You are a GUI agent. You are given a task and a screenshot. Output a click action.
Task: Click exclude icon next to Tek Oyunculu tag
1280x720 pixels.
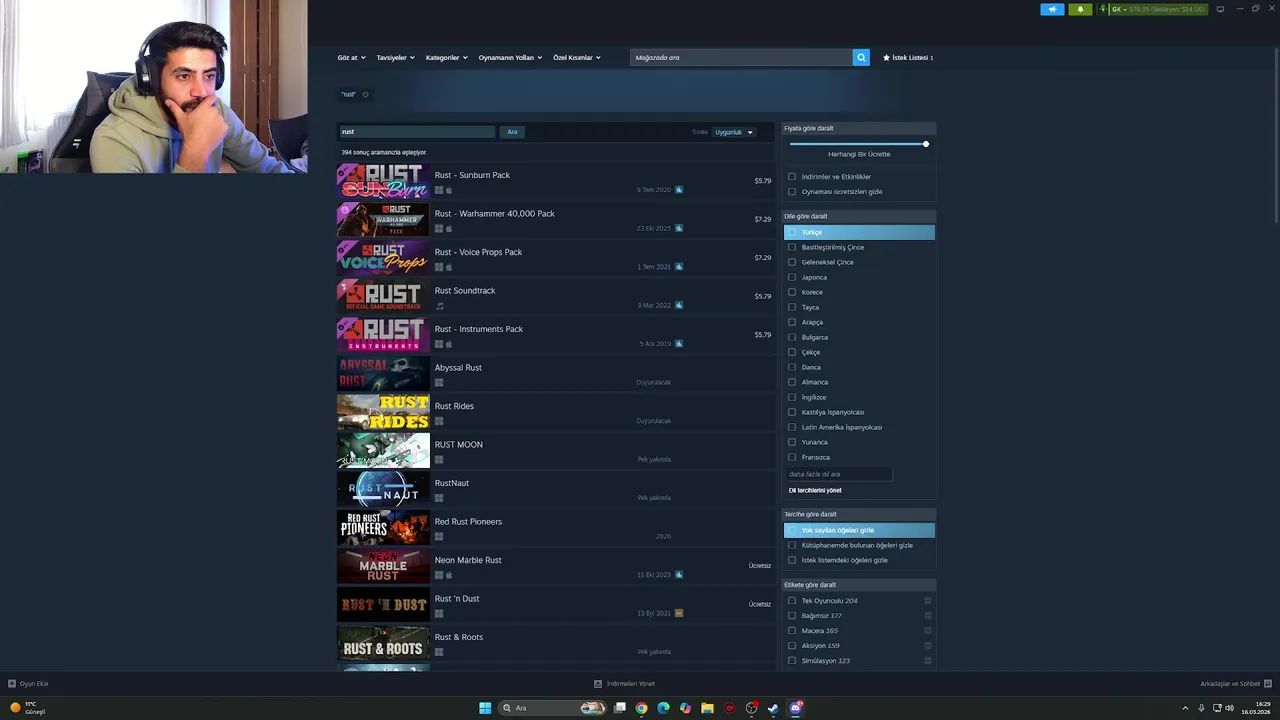click(928, 601)
